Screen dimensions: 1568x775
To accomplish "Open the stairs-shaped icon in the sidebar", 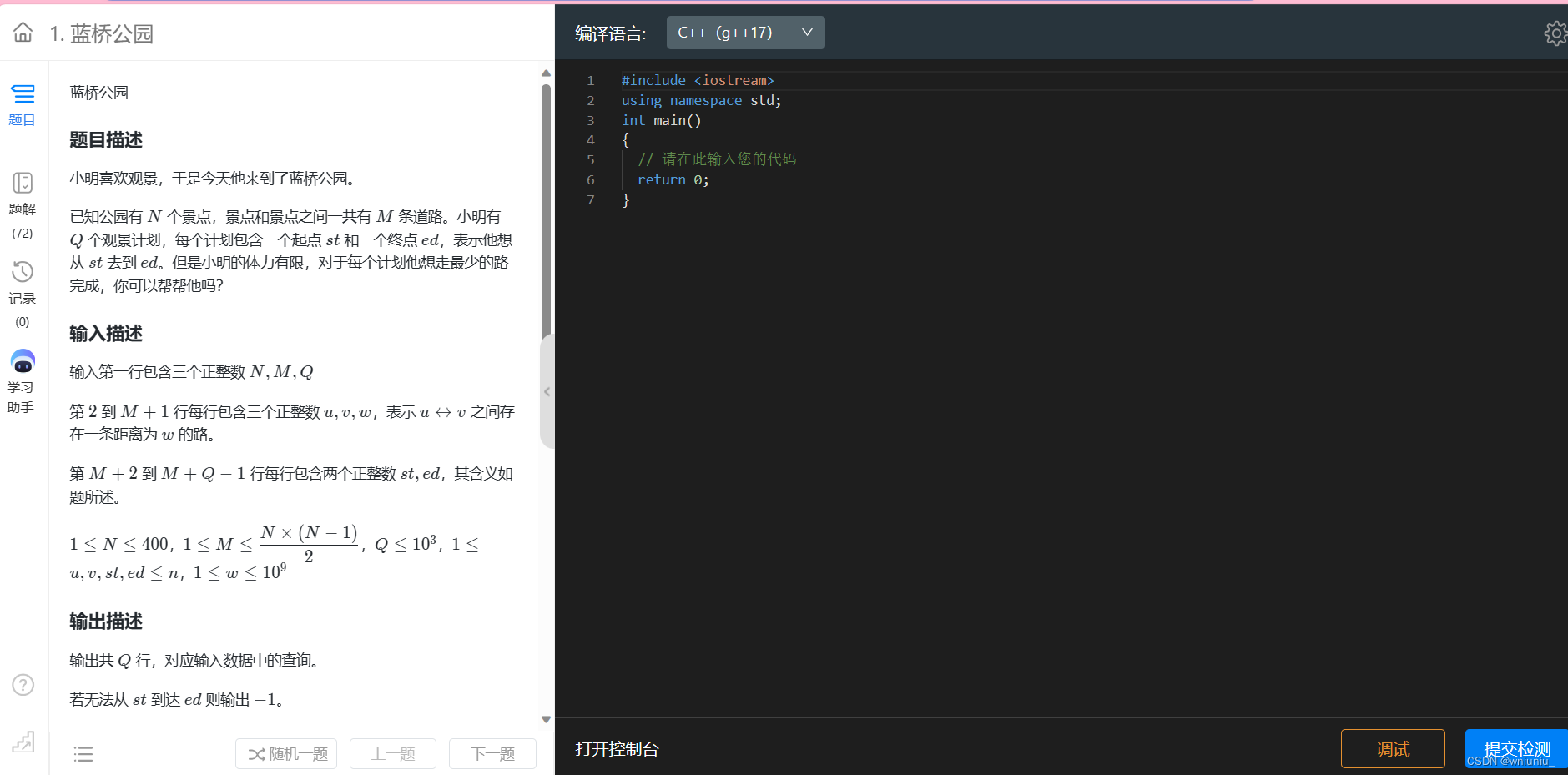I will 23,742.
